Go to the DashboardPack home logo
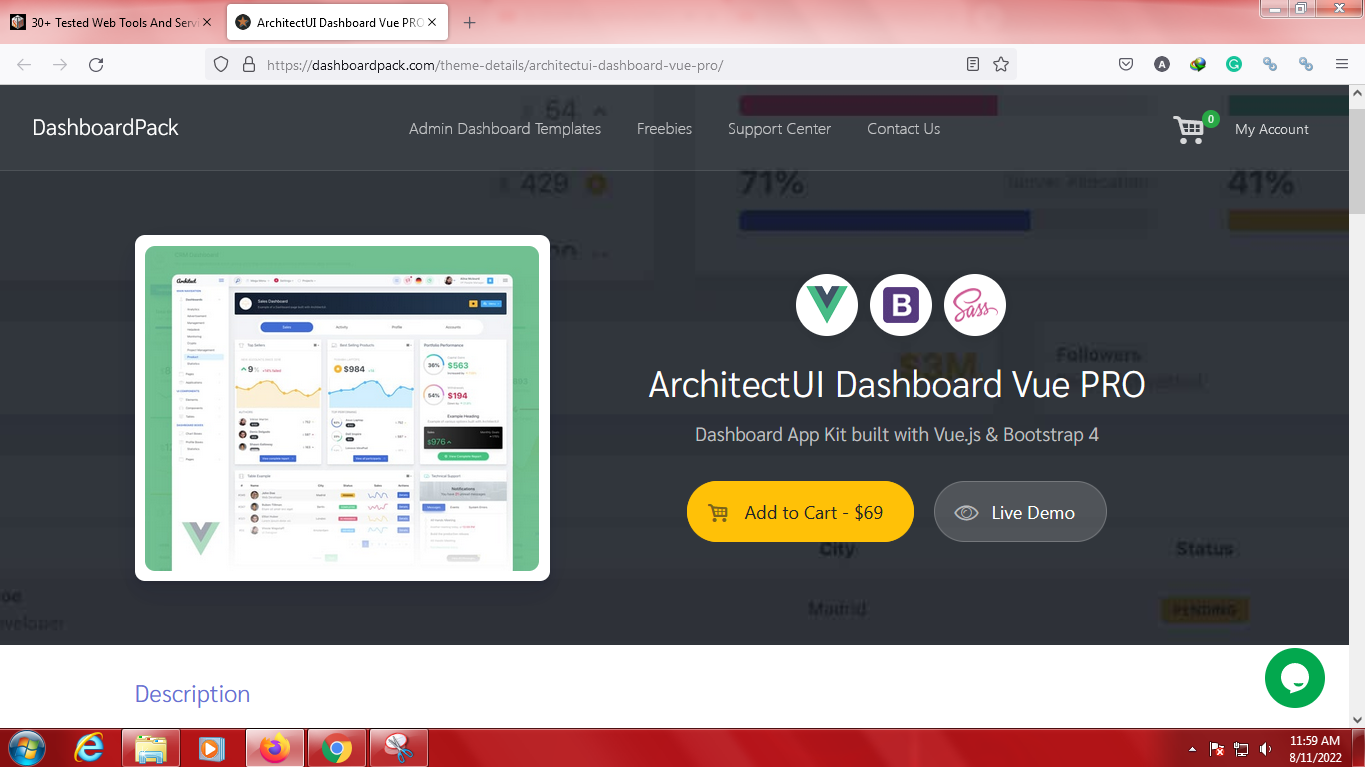This screenshot has width=1365, height=767. point(106,127)
